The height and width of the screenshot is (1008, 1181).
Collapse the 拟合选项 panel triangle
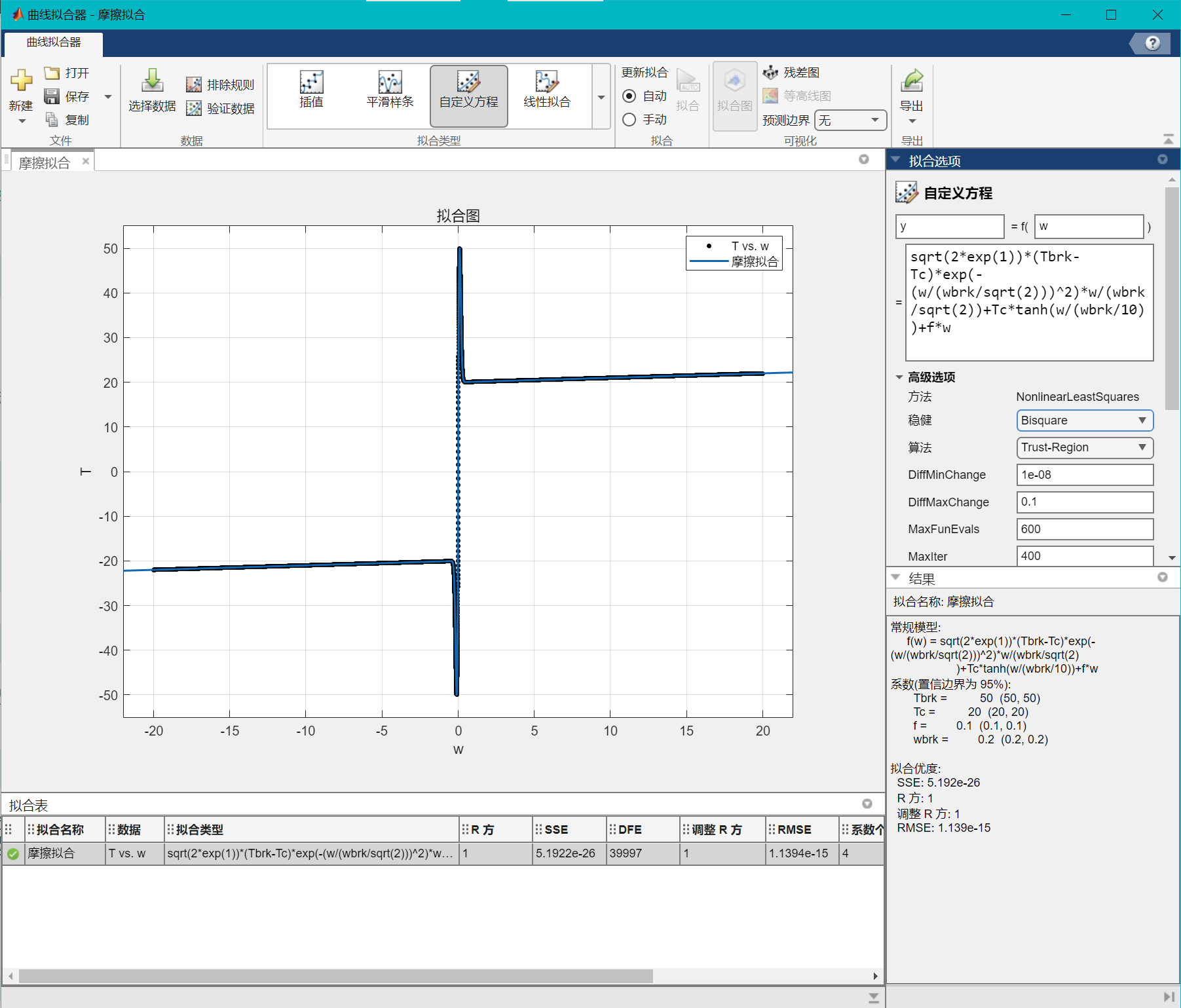[x=895, y=160]
